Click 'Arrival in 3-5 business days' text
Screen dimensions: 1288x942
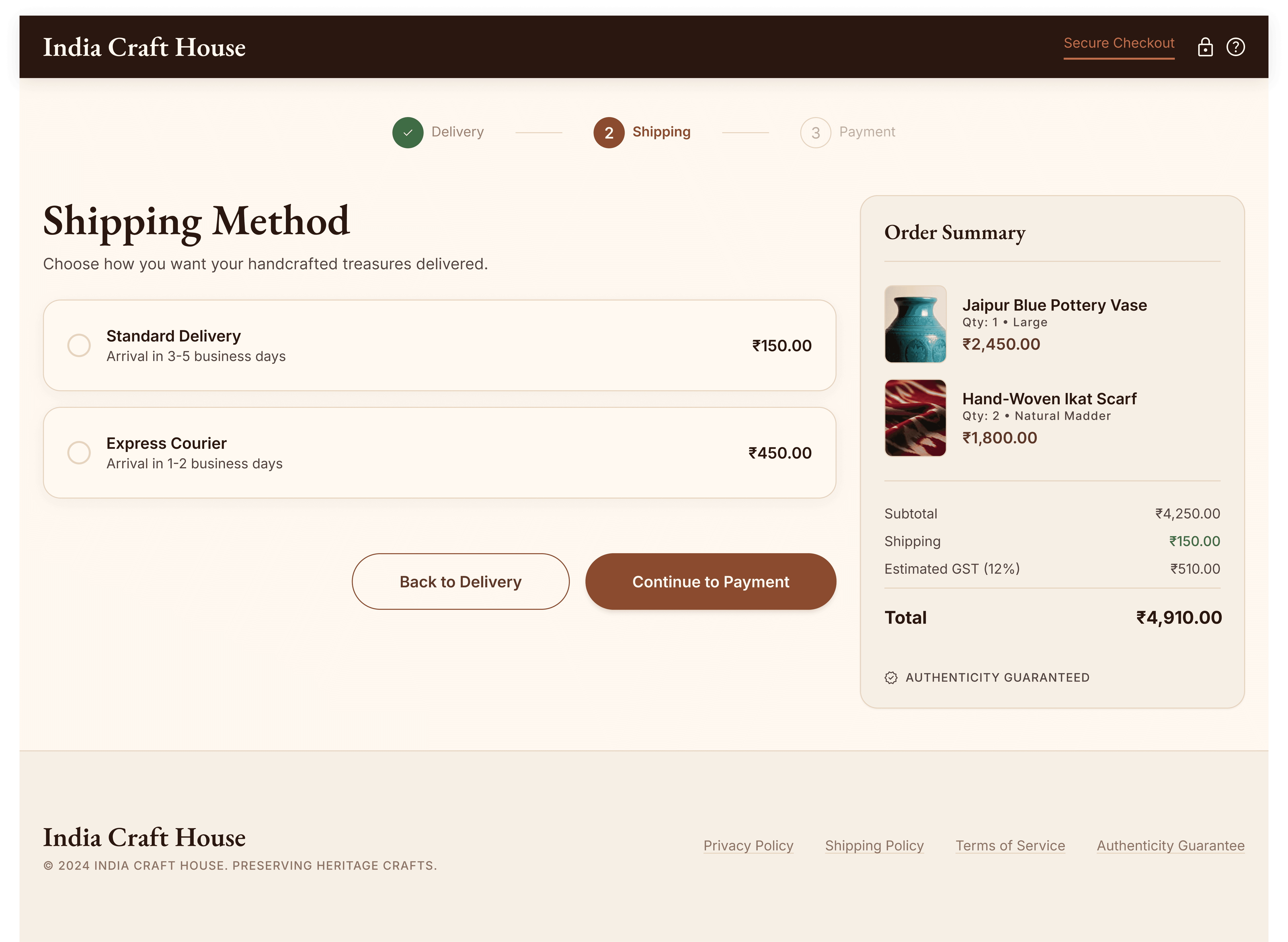pos(196,356)
